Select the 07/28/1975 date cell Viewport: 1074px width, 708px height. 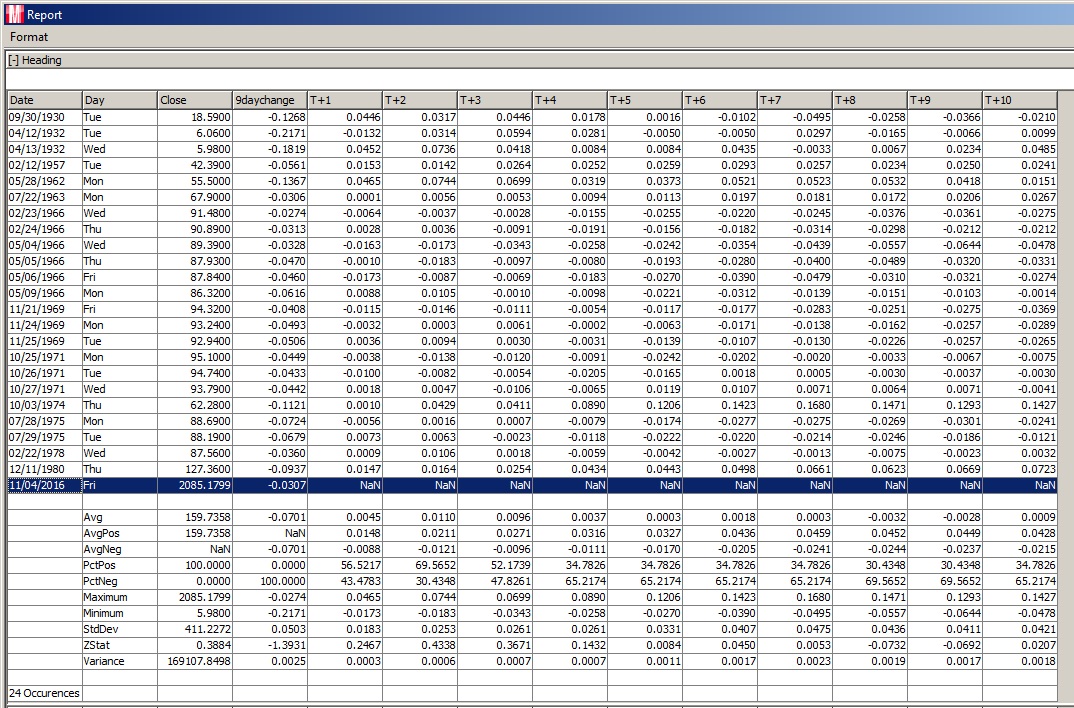click(45, 421)
